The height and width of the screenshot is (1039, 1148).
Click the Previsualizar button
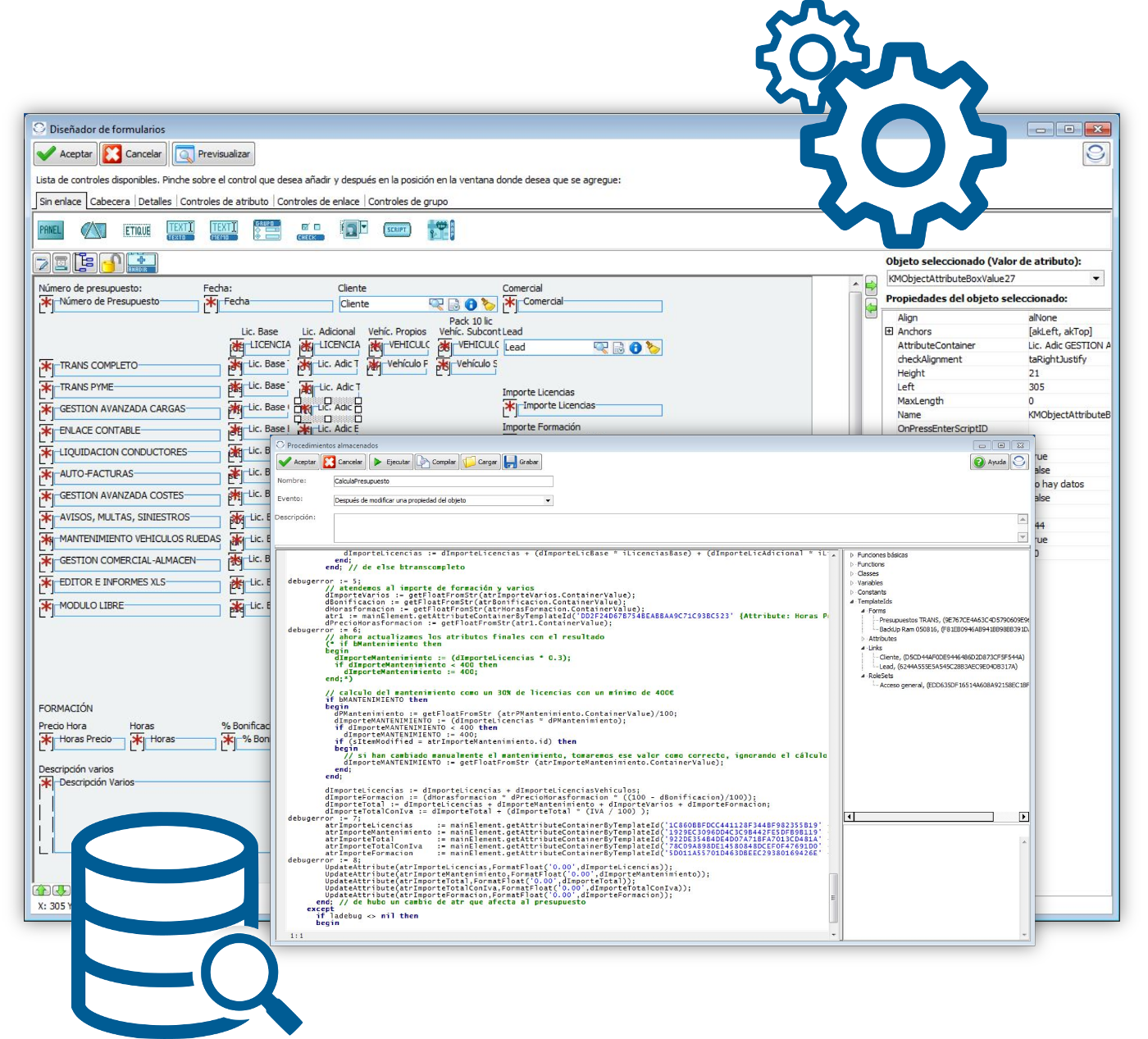pos(214,154)
